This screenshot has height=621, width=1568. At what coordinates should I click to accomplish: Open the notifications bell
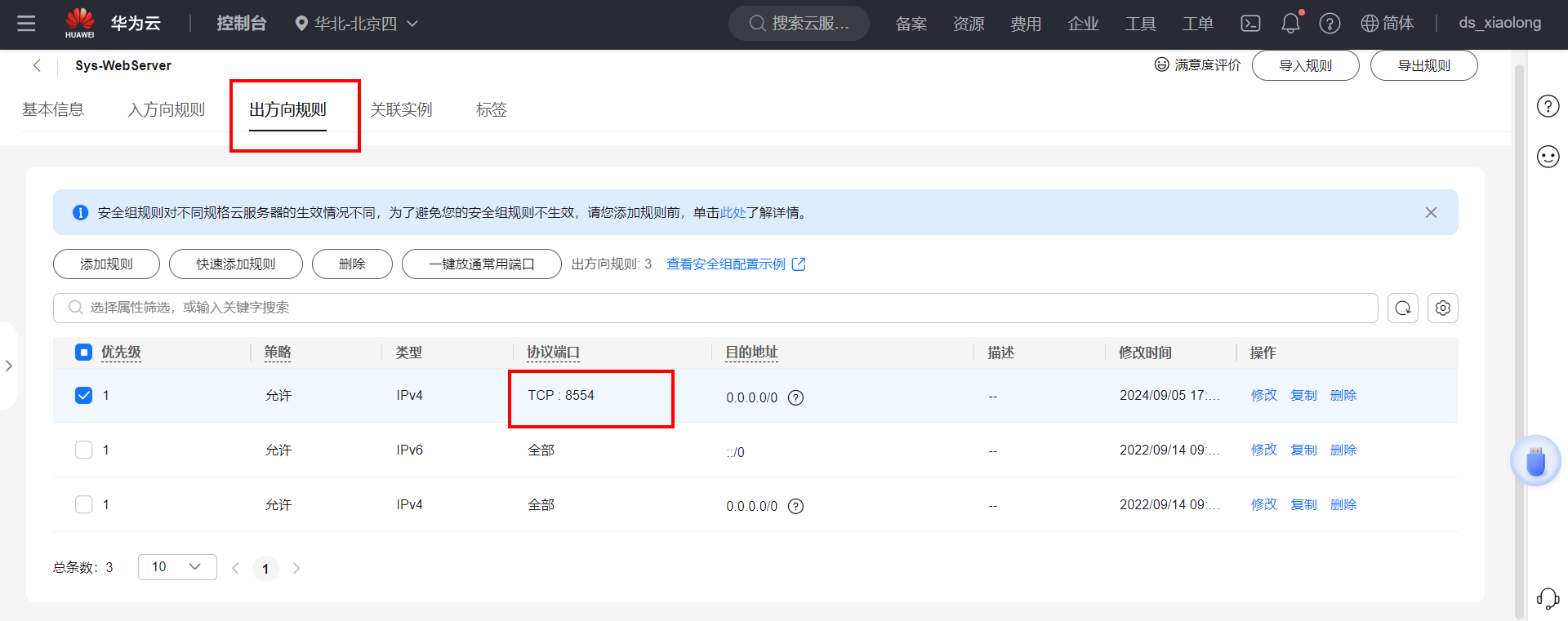click(1290, 24)
